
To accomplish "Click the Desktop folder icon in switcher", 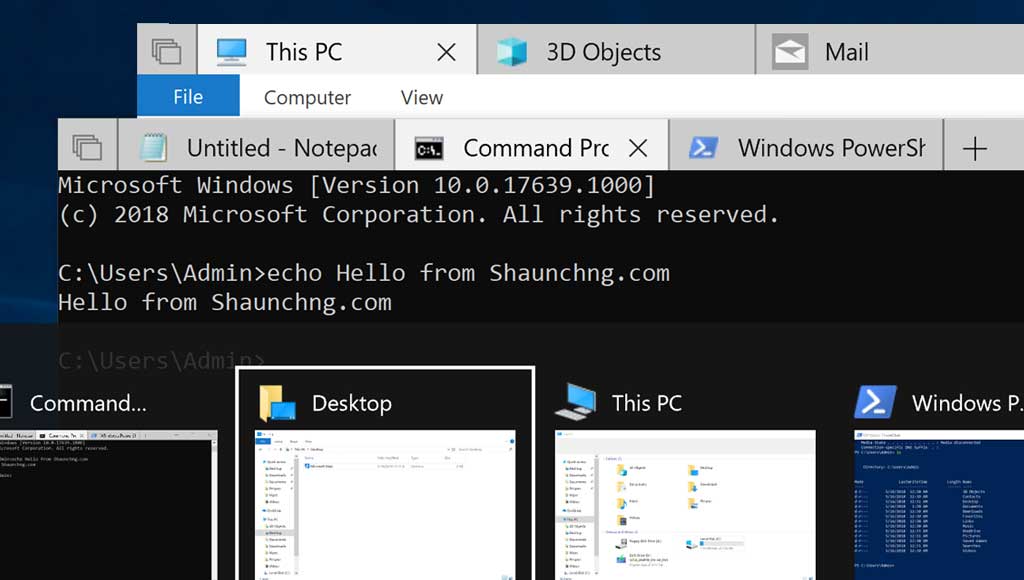I will [277, 403].
